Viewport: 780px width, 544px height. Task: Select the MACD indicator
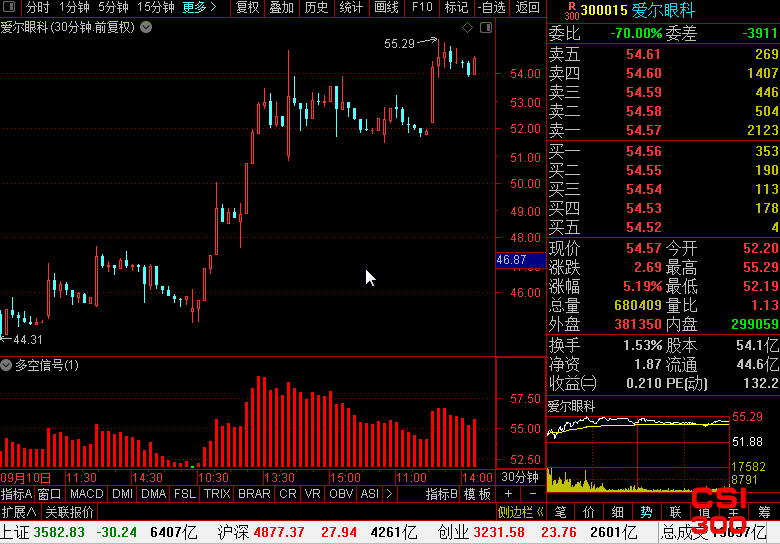(87, 494)
